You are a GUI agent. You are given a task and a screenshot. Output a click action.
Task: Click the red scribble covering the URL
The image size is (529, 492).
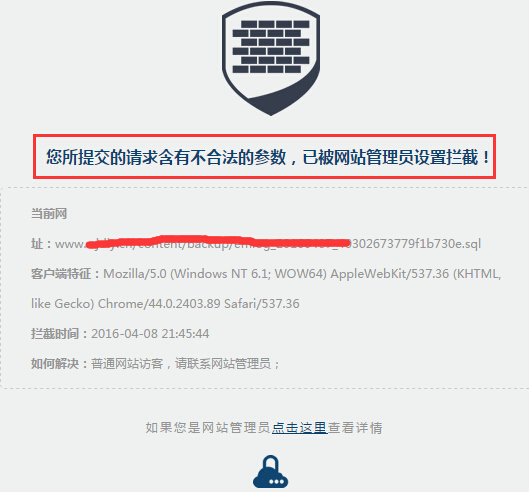[x=218, y=242]
